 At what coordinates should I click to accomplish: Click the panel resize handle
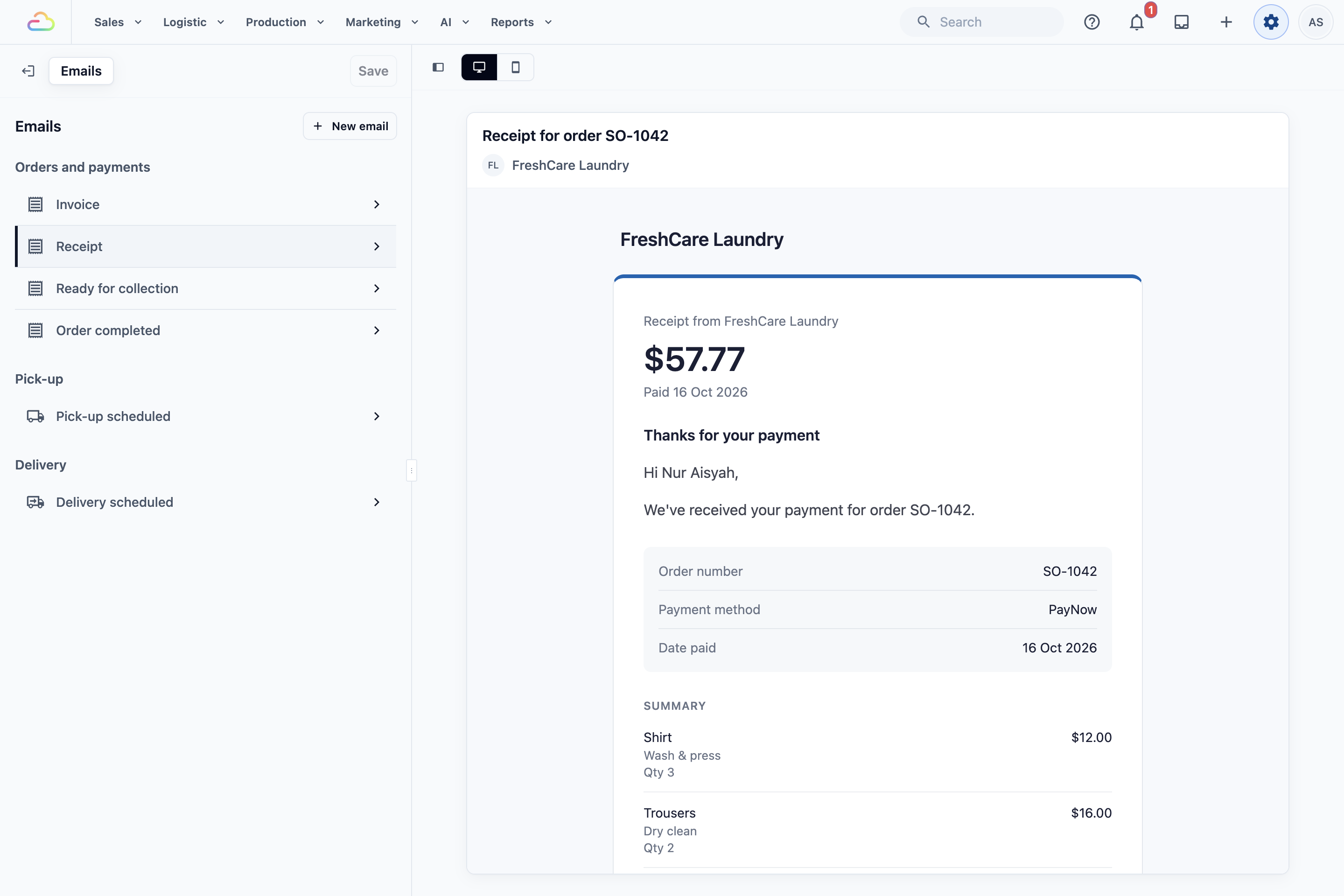[412, 470]
